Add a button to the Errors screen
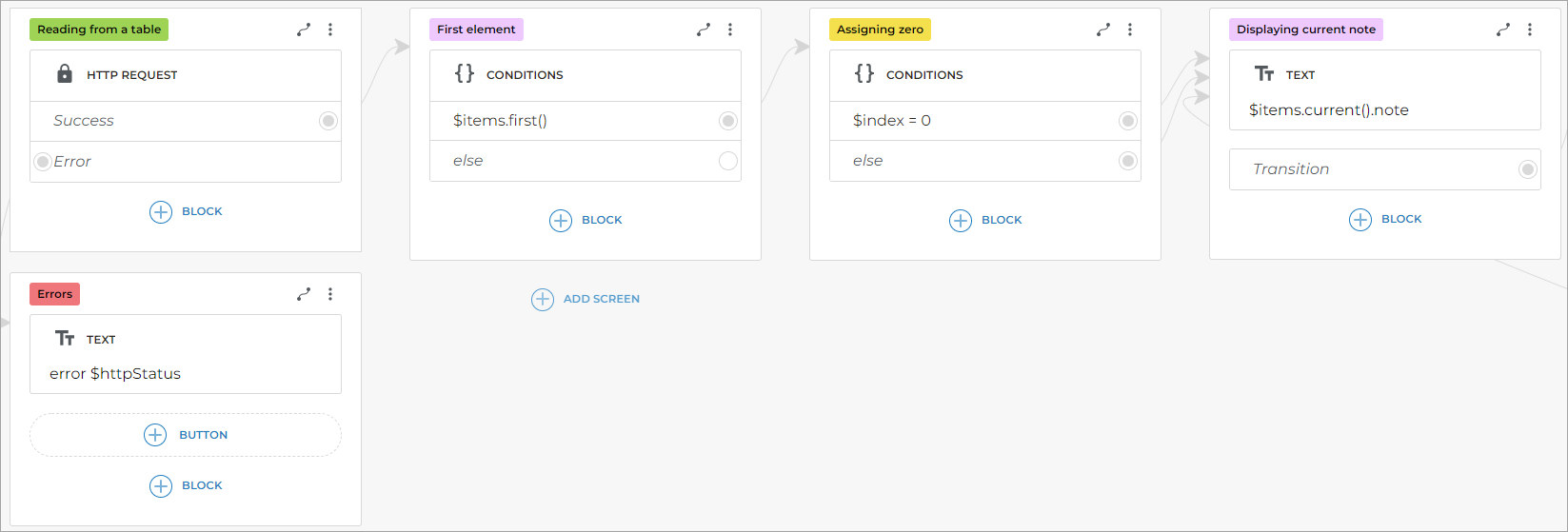 [x=186, y=435]
